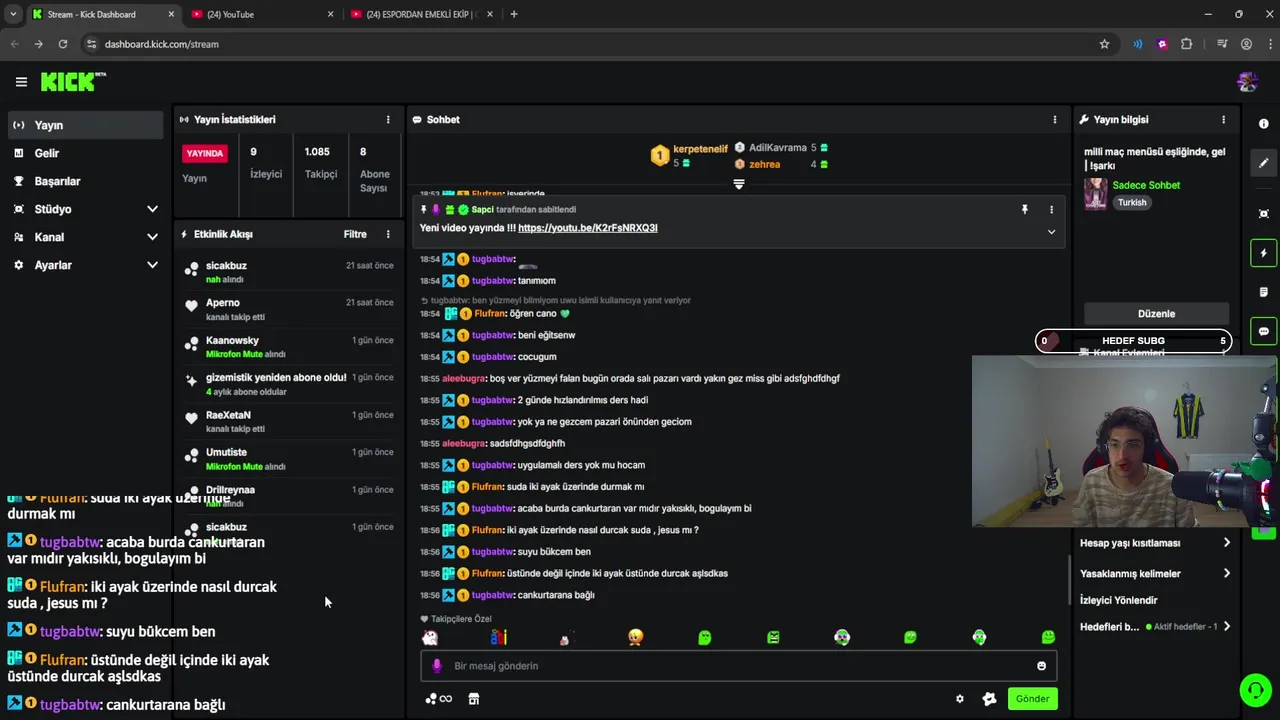Click the points infinity icon
Viewport: 1280px width, 720px height.
pos(439,699)
